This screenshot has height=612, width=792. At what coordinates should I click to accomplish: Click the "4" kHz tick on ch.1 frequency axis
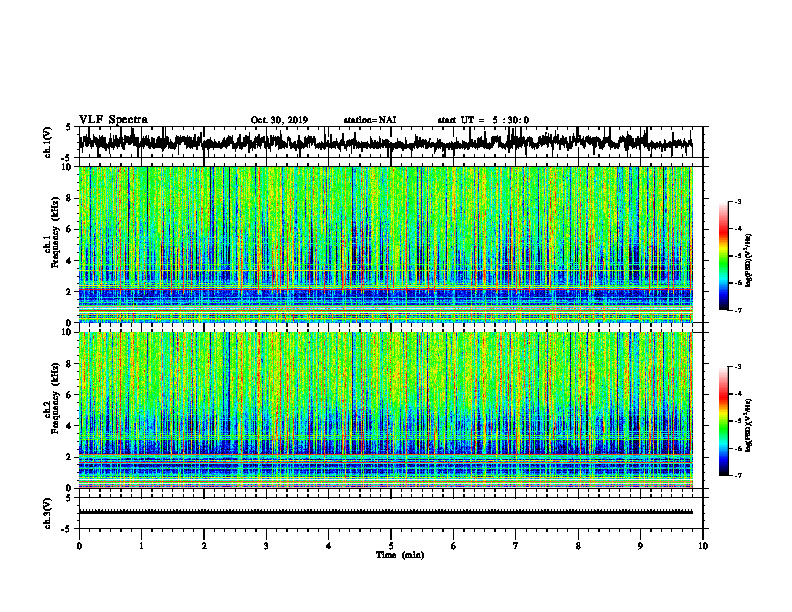69,261
